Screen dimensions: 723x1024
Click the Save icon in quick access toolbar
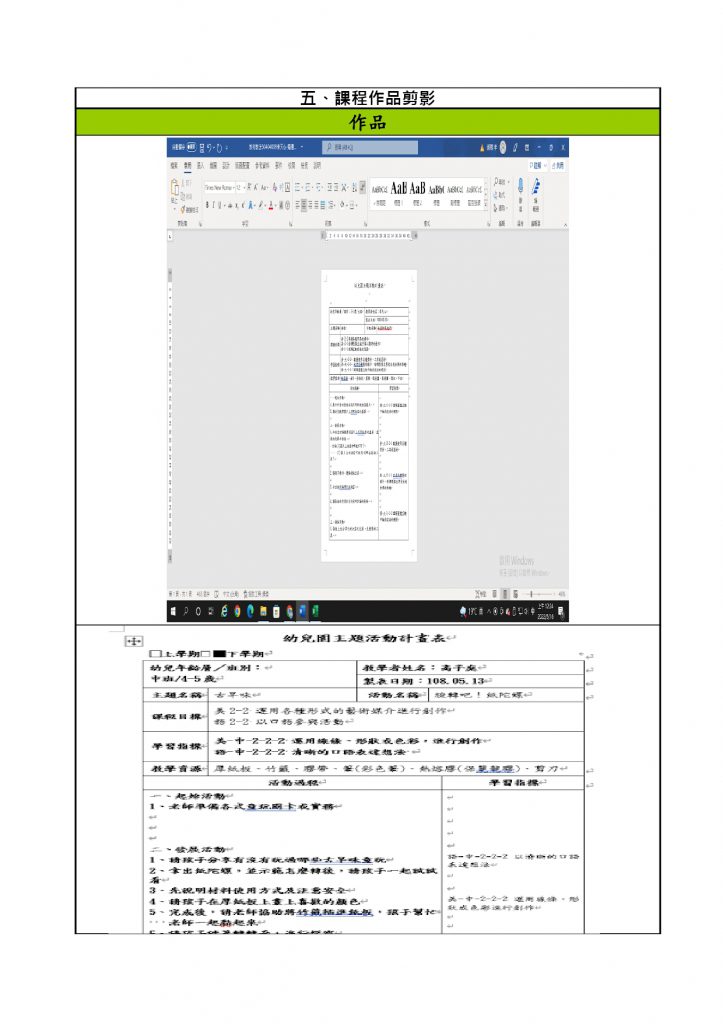tap(202, 148)
